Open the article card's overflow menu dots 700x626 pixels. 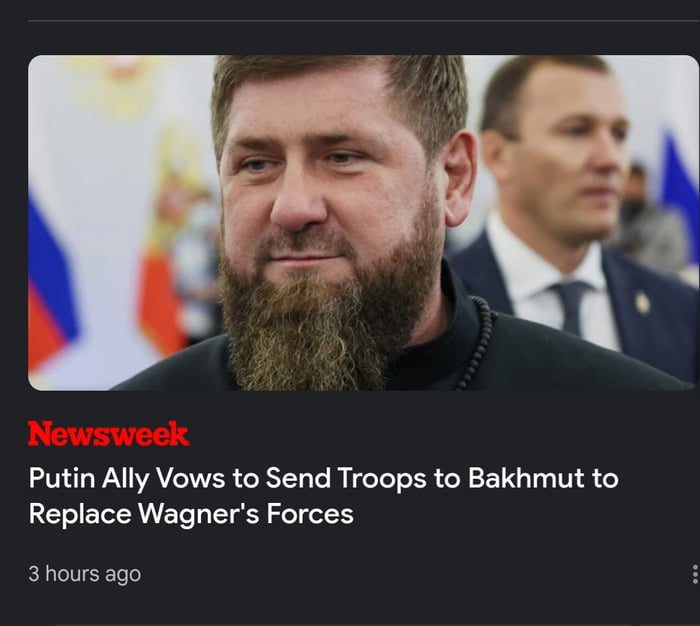point(695,574)
